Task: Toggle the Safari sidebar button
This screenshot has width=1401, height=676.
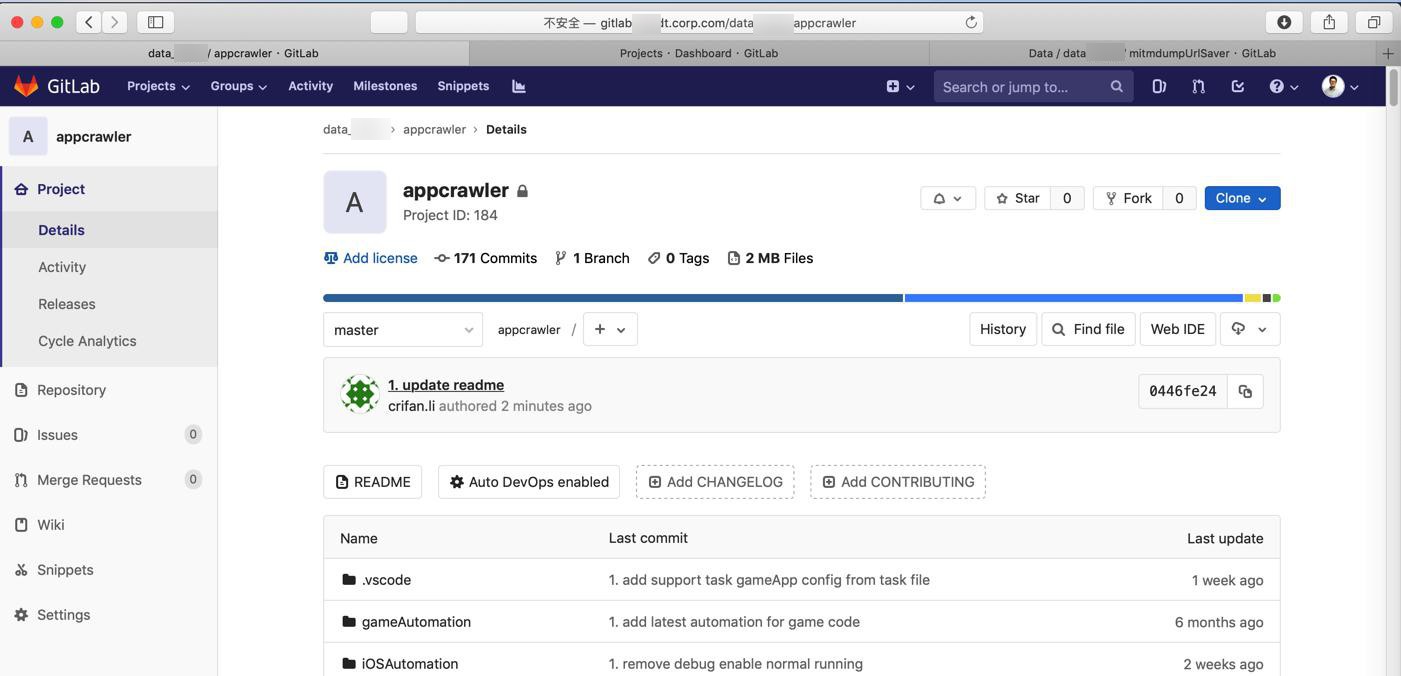Action: (156, 22)
